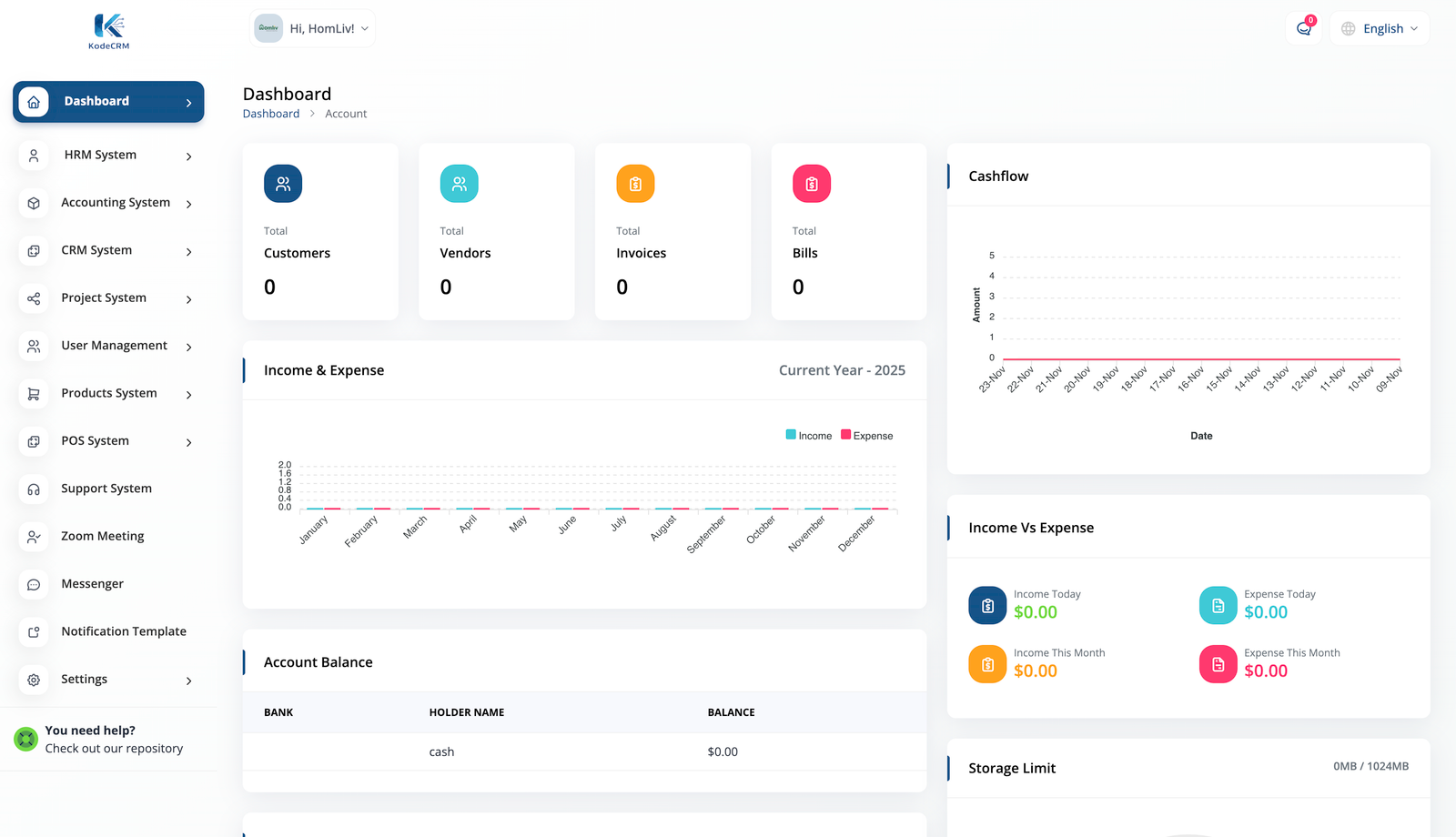The width and height of the screenshot is (1456, 837).
Task: Click the pink Total Bills icon
Action: click(811, 184)
